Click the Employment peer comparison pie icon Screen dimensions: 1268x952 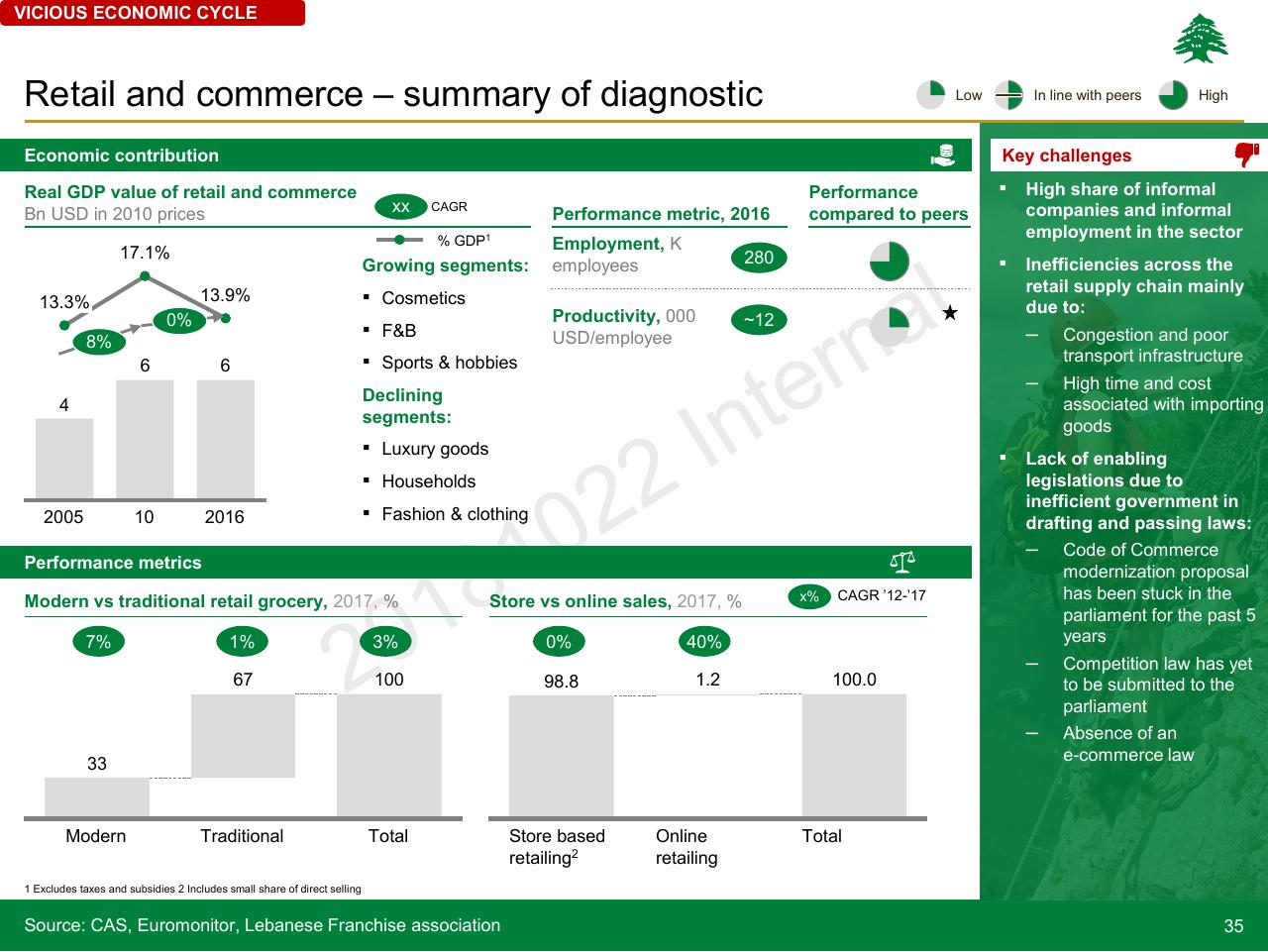(889, 261)
